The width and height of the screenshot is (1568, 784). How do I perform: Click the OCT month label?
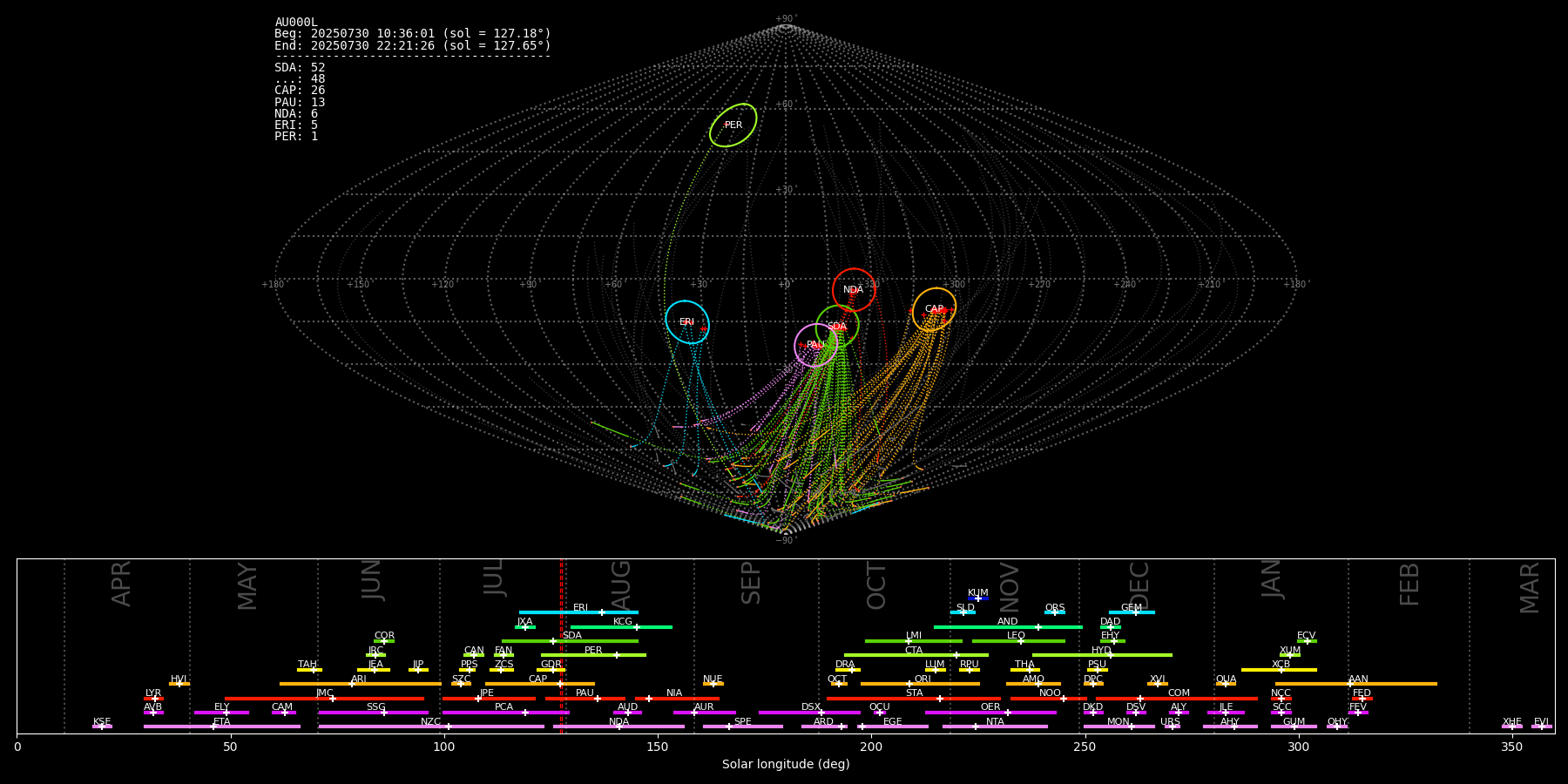[876, 585]
